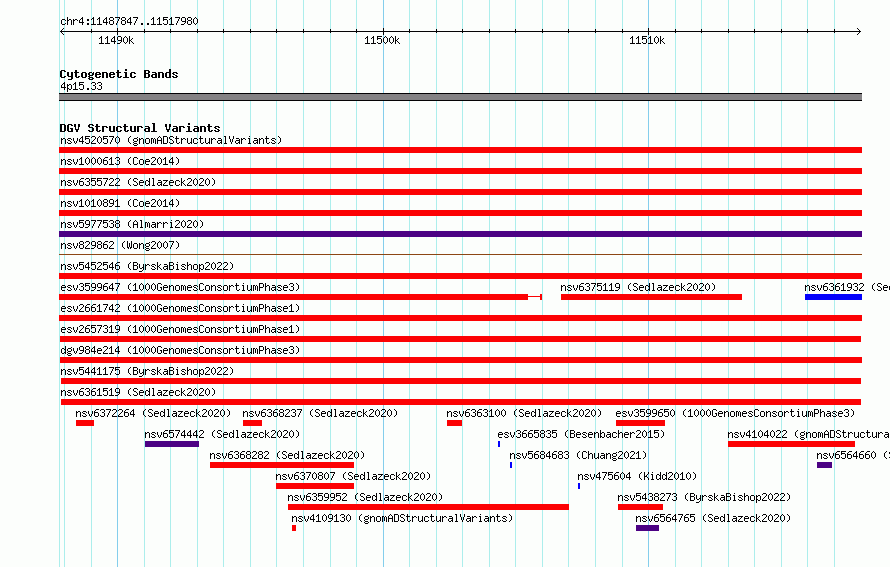890x567 pixels.
Task: Click the nsv6372264 (Sedlazeck2020) label
Action: (x=153, y=413)
